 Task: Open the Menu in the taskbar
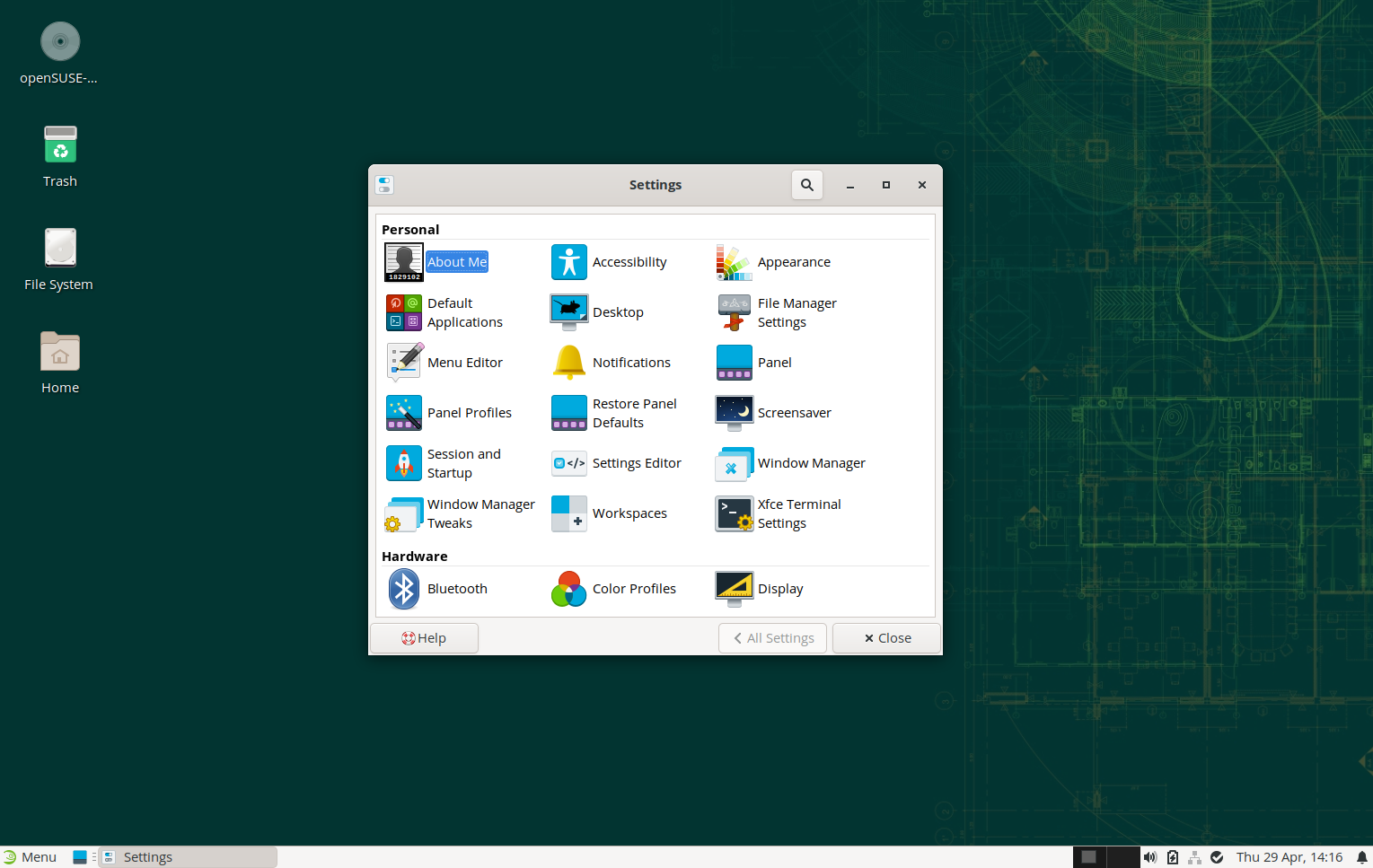pos(30,857)
